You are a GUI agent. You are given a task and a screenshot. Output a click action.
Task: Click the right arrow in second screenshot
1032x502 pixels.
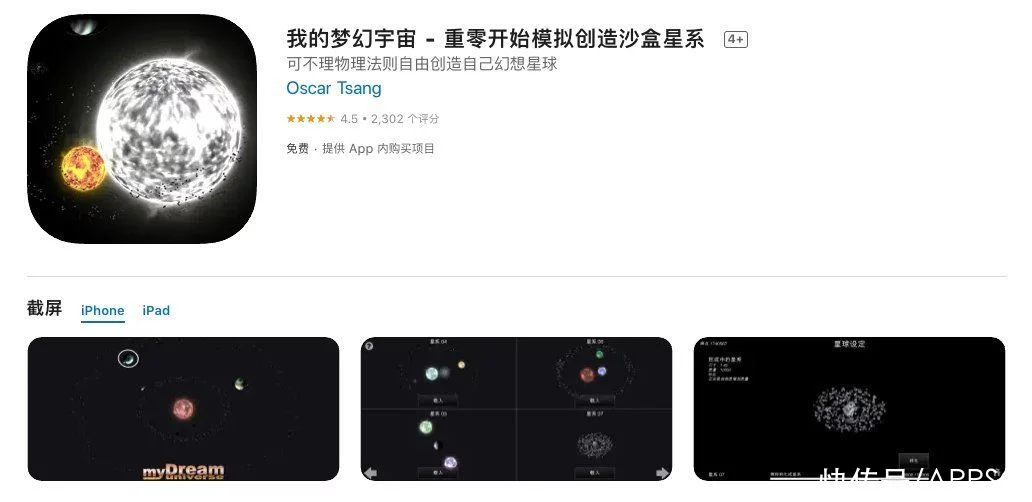pyautogui.click(x=662, y=472)
